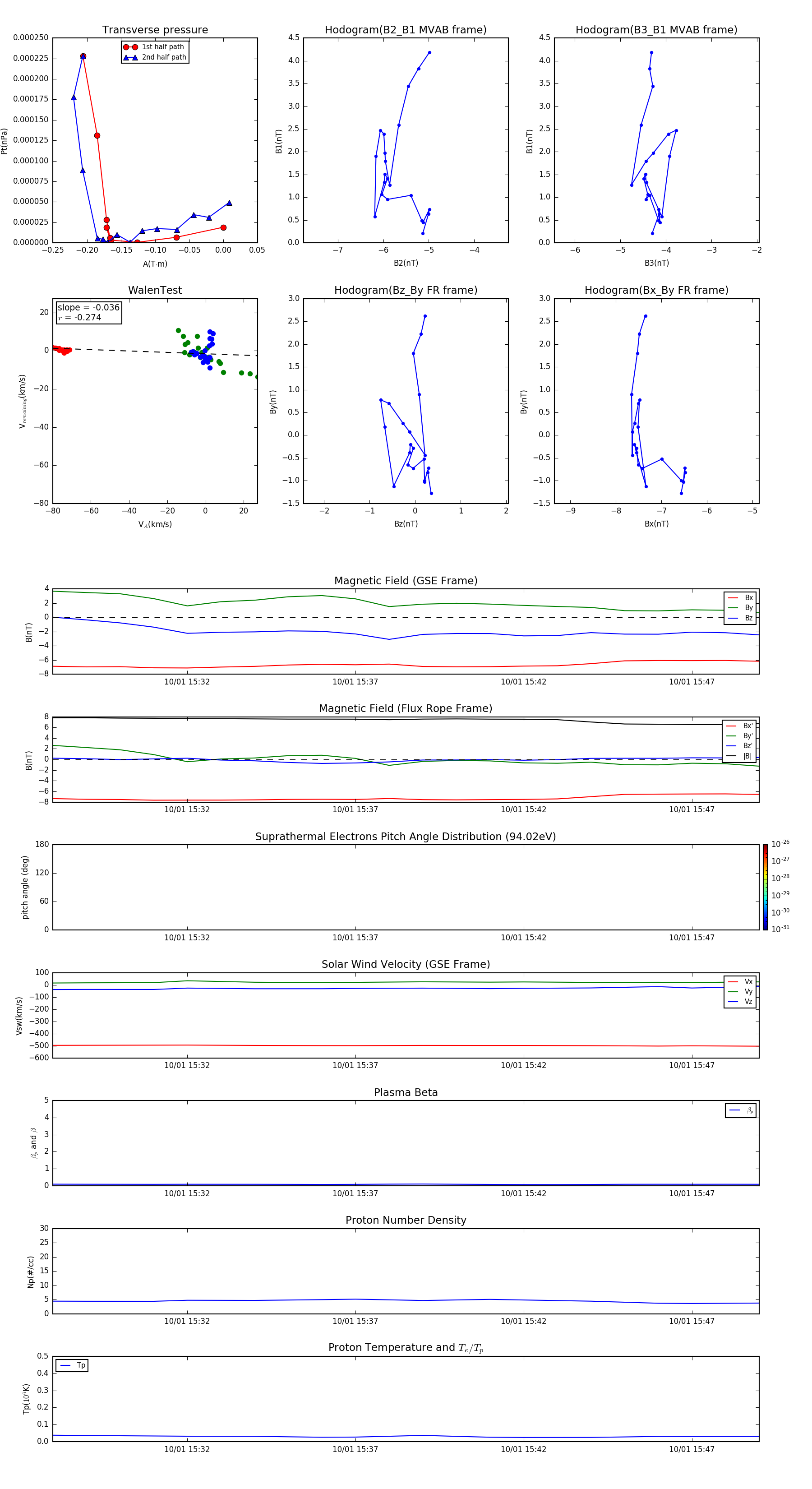Image resolution: width=812 pixels, height=1489 pixels.
Task: Click the Bx legend entry in GSE plot
Action: 740,598
